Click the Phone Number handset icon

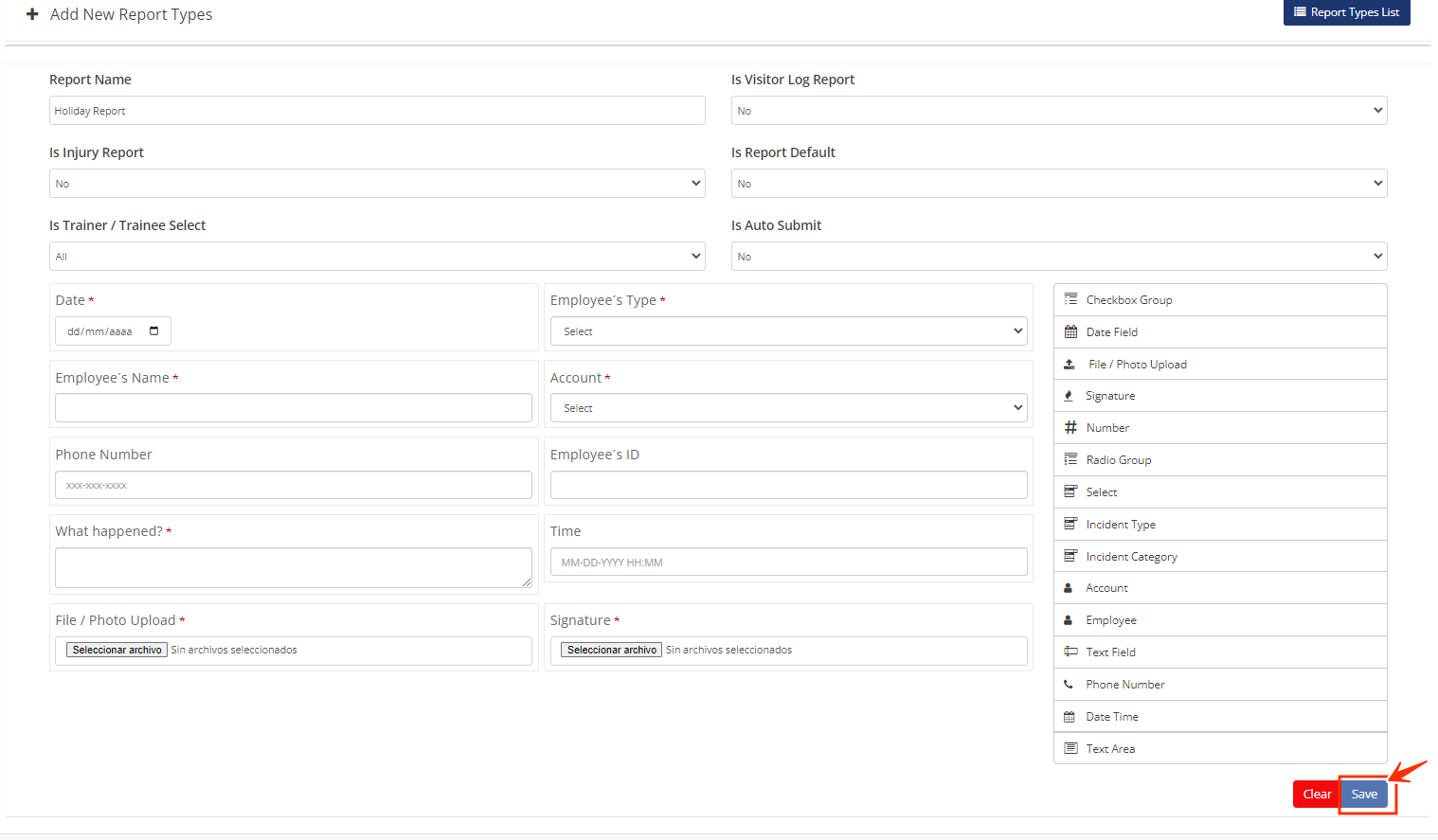[x=1069, y=684]
